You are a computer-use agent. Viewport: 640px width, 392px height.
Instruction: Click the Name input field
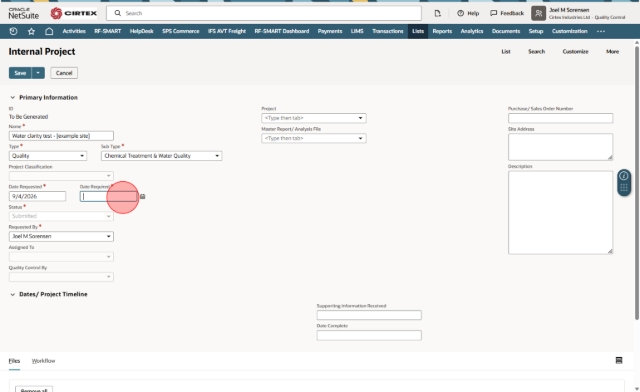point(61,136)
